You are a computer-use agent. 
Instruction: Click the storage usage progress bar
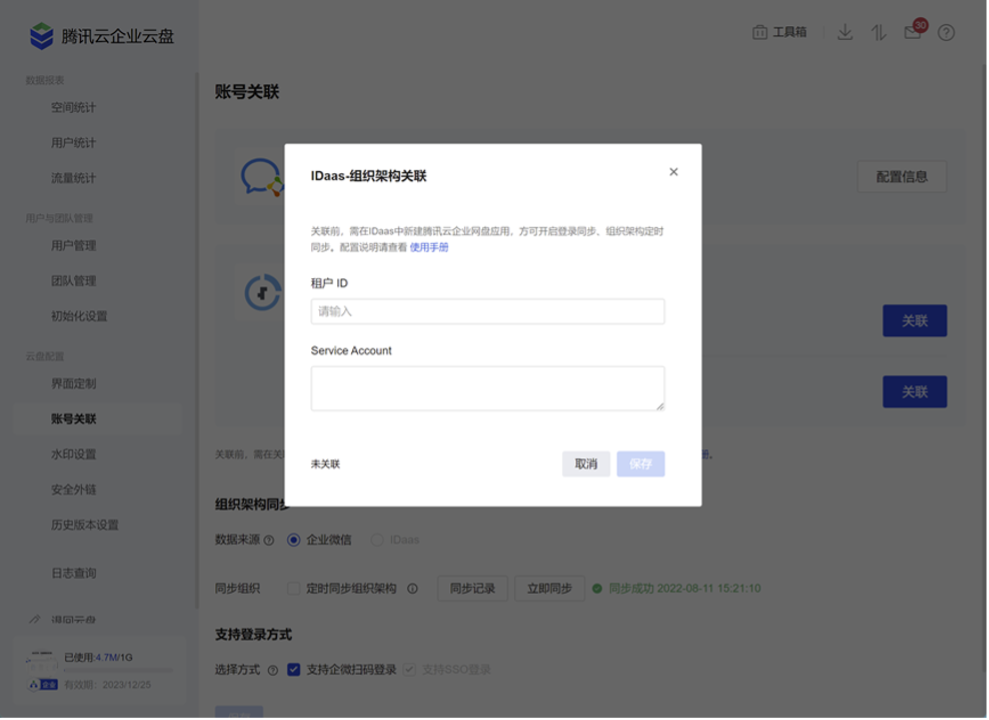click(x=119, y=671)
